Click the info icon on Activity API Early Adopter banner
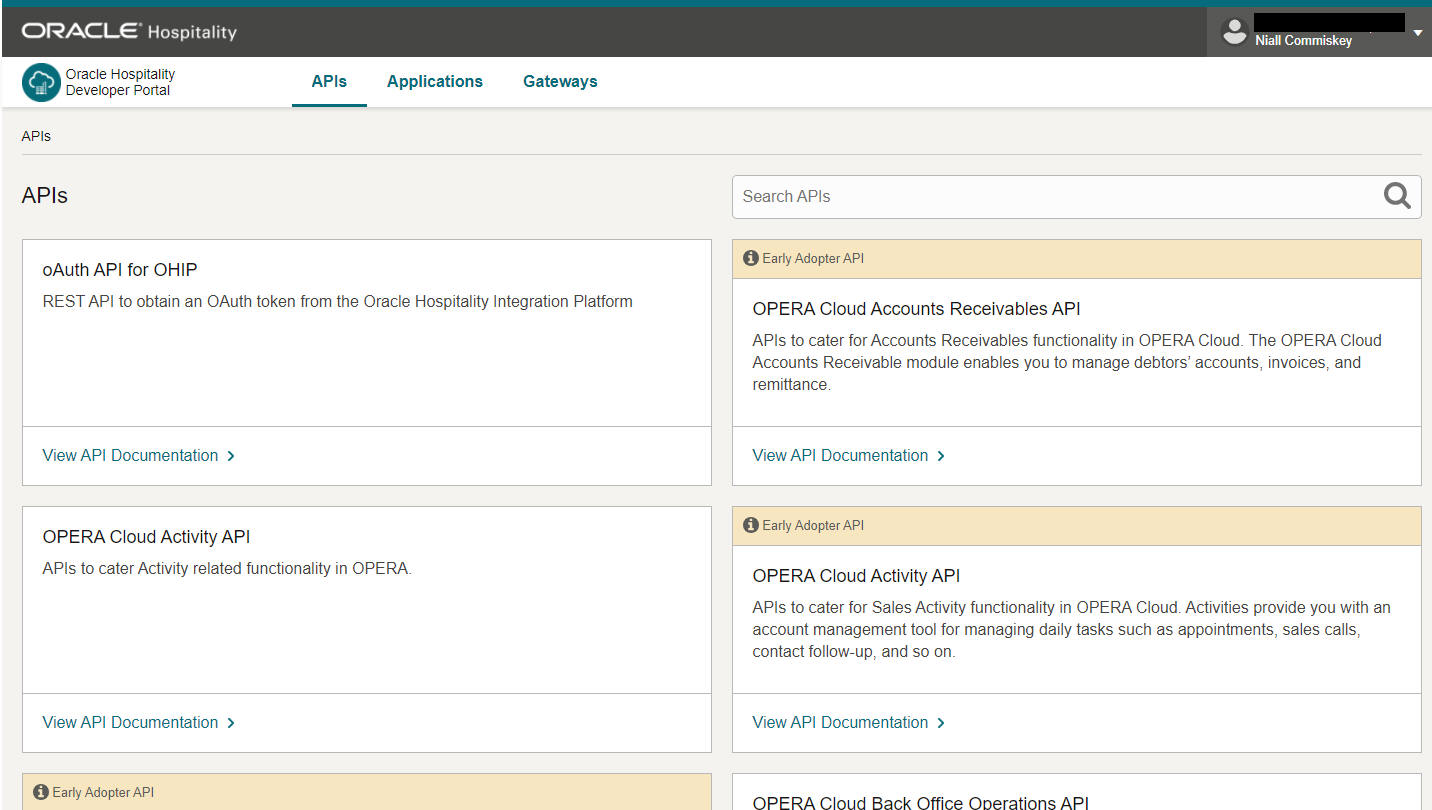Screen dimensions: 1432x810 tap(750, 524)
